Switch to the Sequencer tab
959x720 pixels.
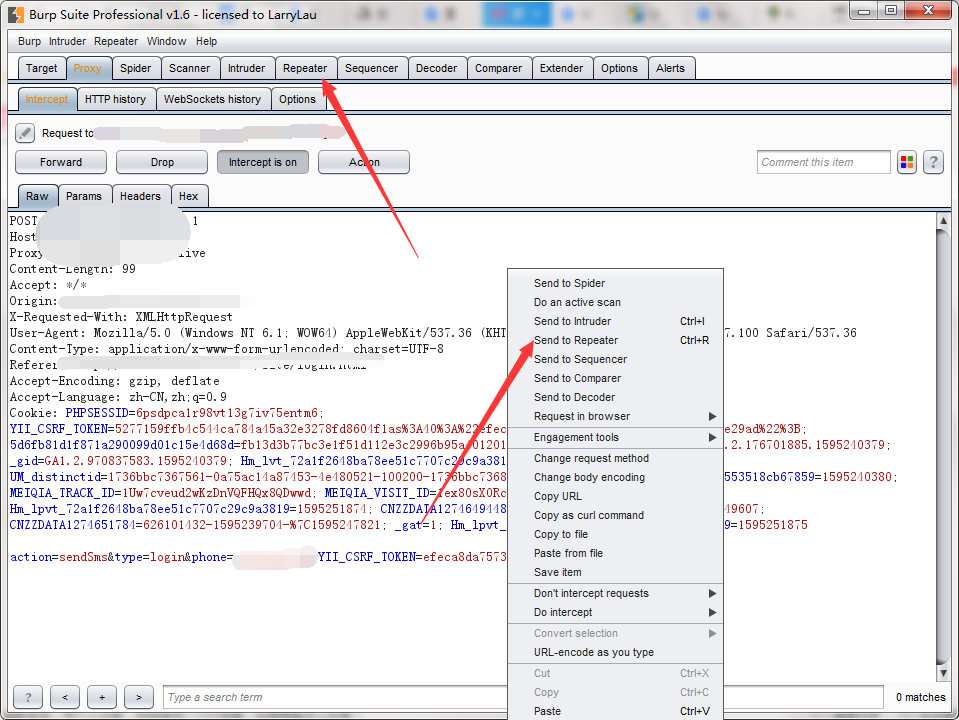click(x=371, y=68)
